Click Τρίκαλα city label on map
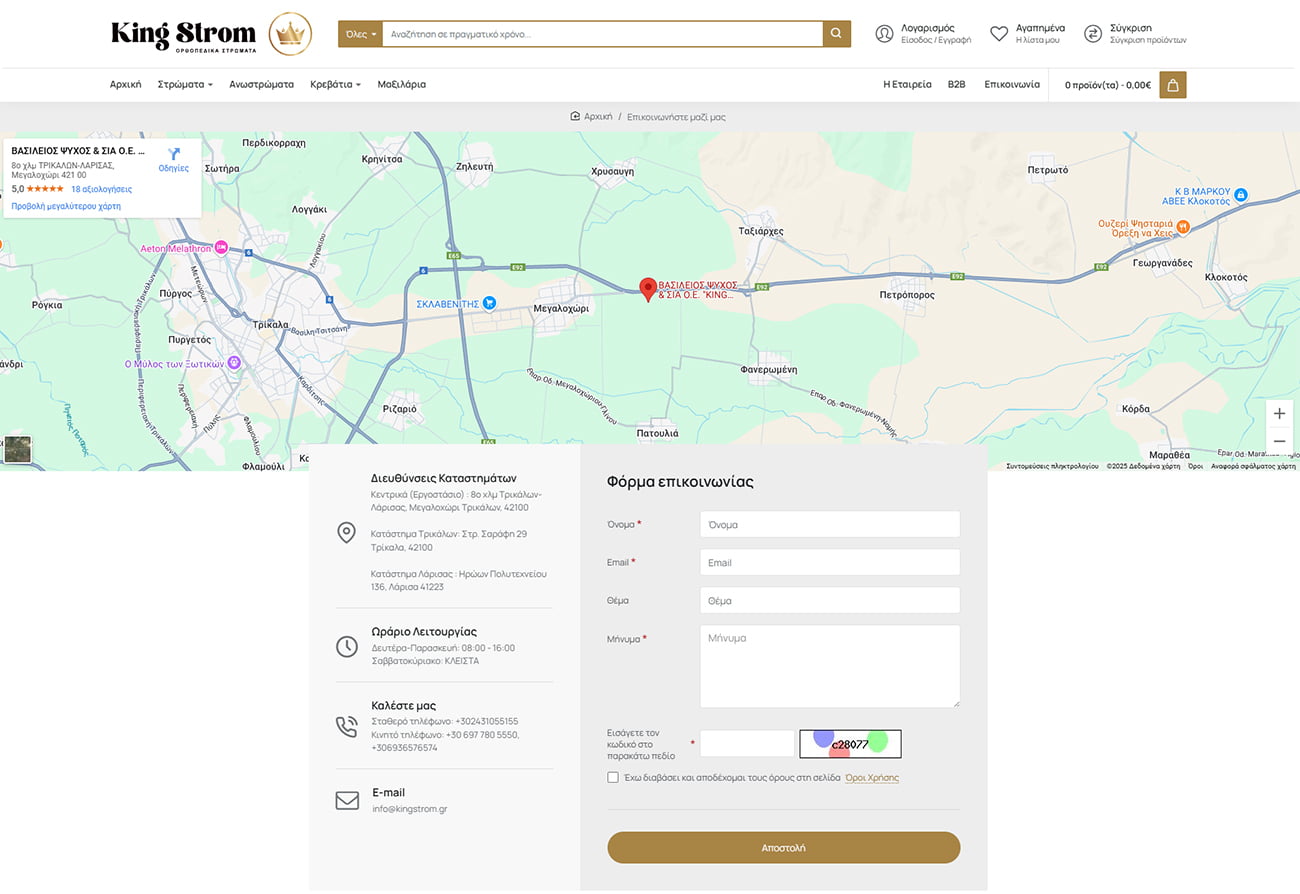Viewport: 1300px width, 894px height. (x=271, y=325)
